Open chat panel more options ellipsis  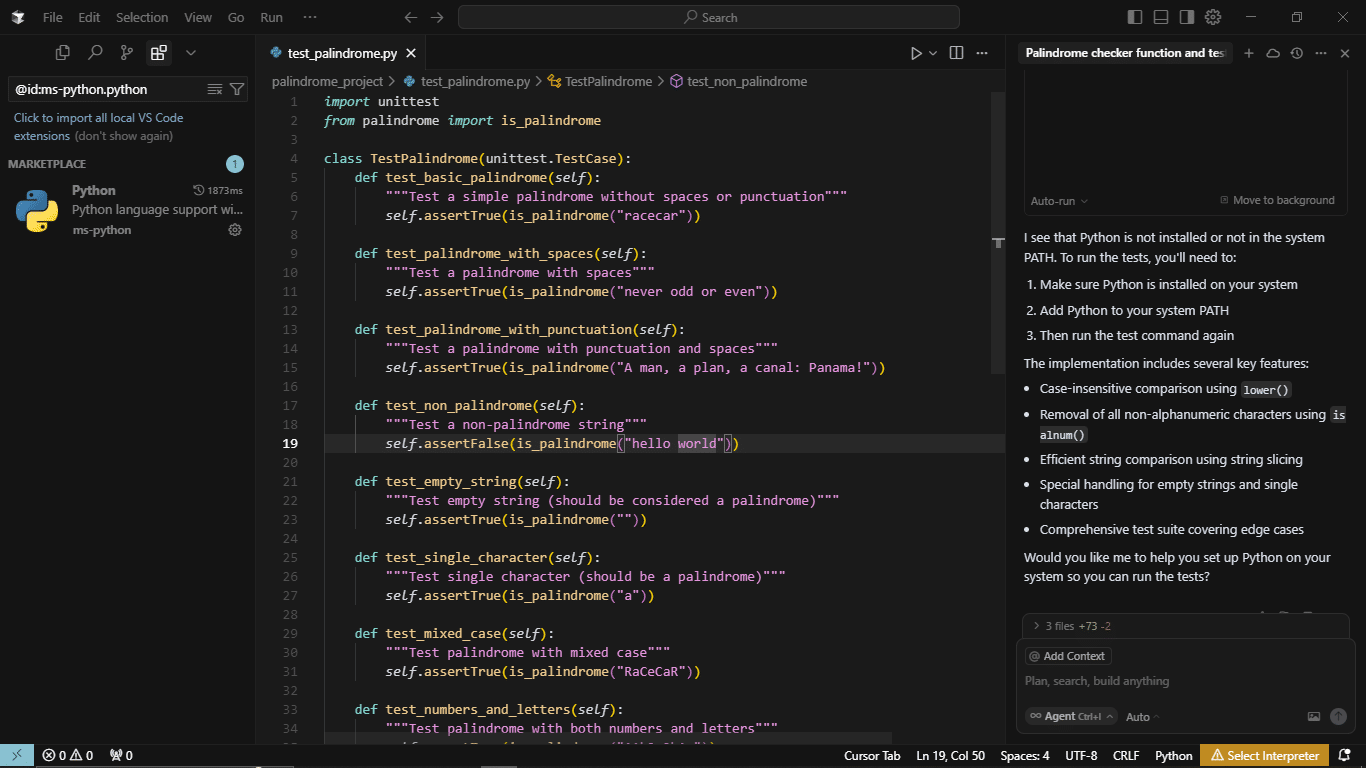(1321, 53)
